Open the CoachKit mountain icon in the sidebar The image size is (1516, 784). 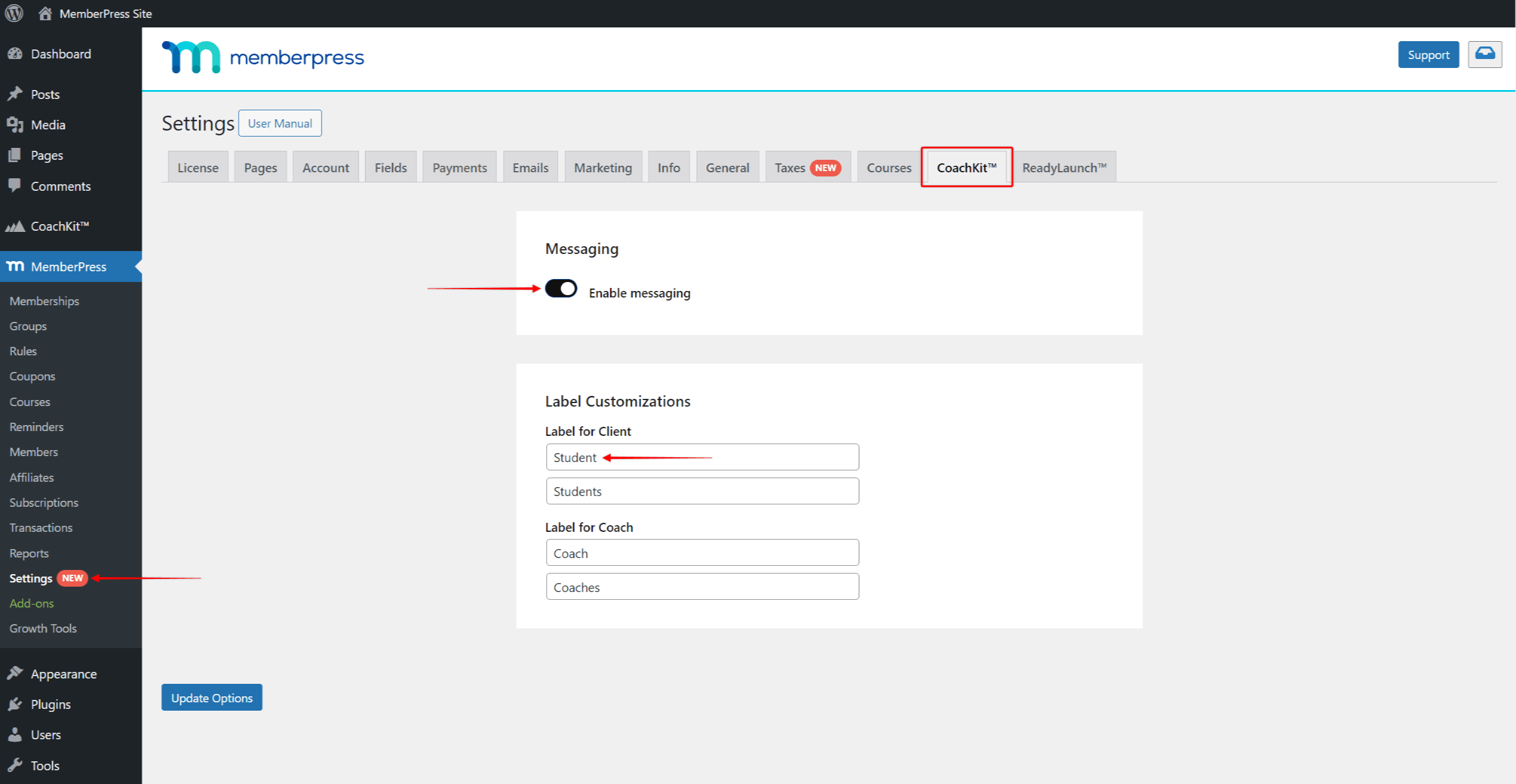click(15, 226)
